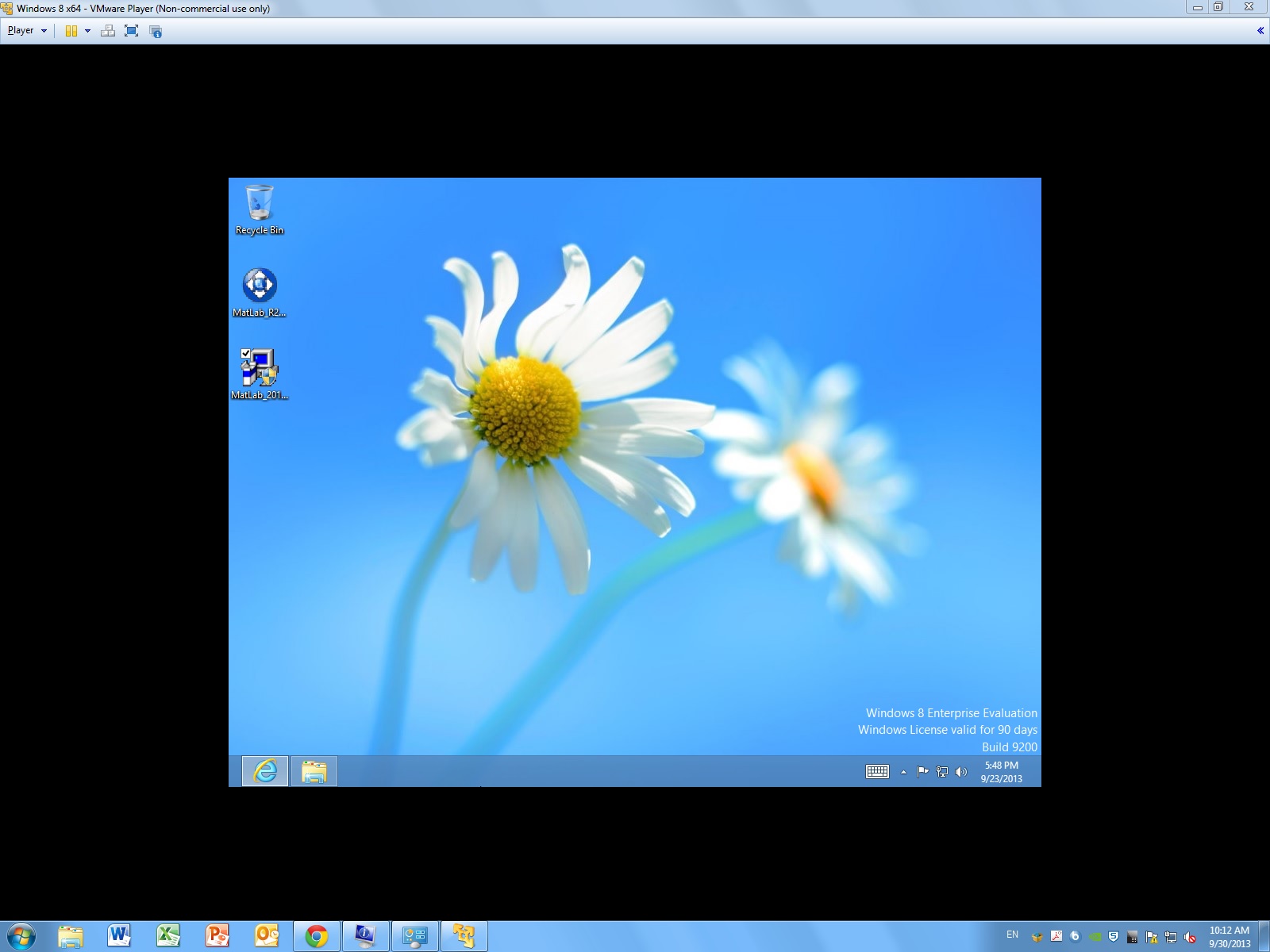Image resolution: width=1270 pixels, height=952 pixels.
Task: Restore down the VMware Player window
Action: point(1219,7)
